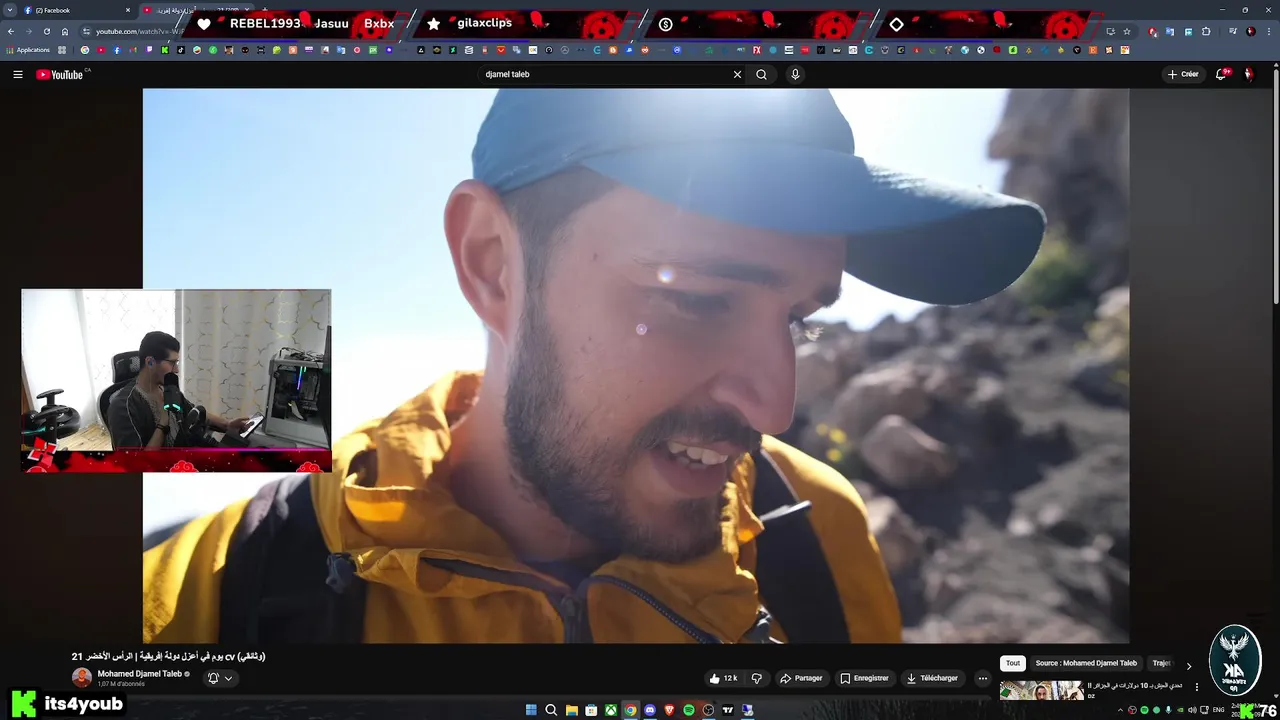Click the Partager share button
1280x720 pixels.
[801, 678]
